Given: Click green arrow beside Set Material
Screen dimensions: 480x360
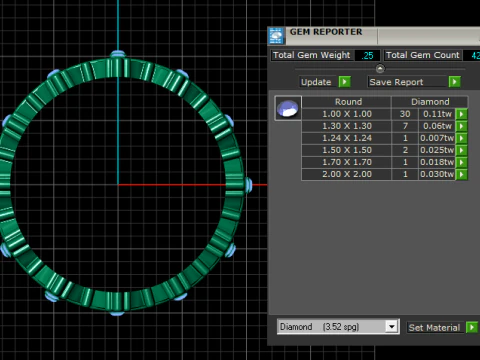Looking at the screenshot, I should click(x=472, y=327).
